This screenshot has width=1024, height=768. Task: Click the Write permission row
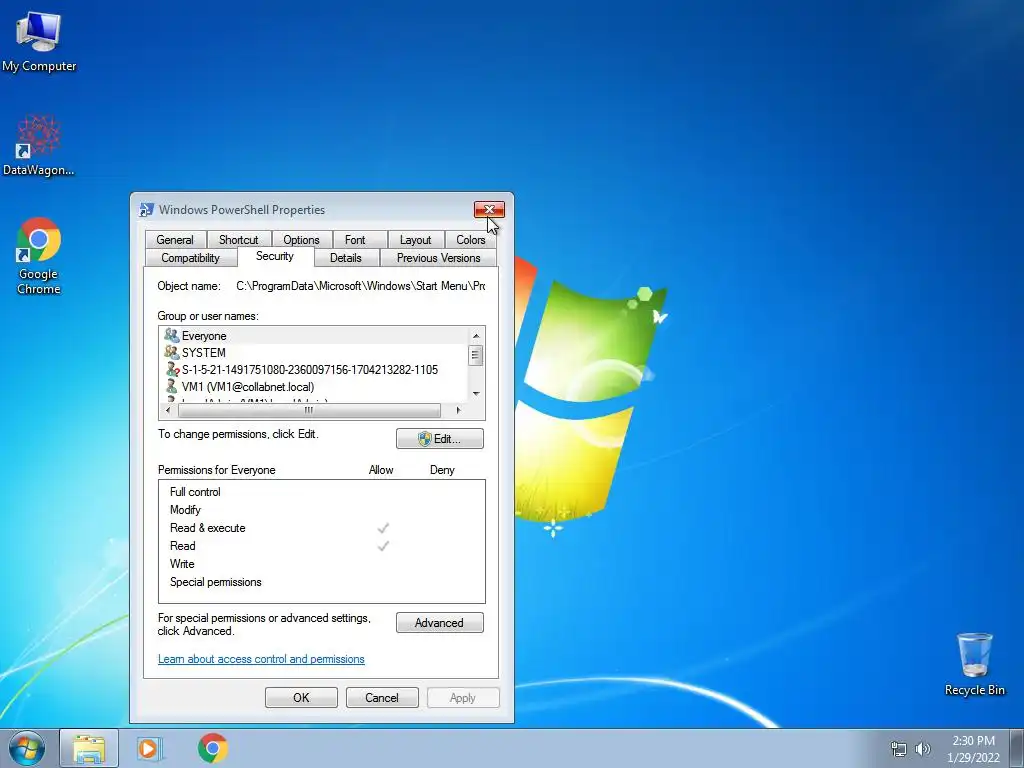(321, 564)
